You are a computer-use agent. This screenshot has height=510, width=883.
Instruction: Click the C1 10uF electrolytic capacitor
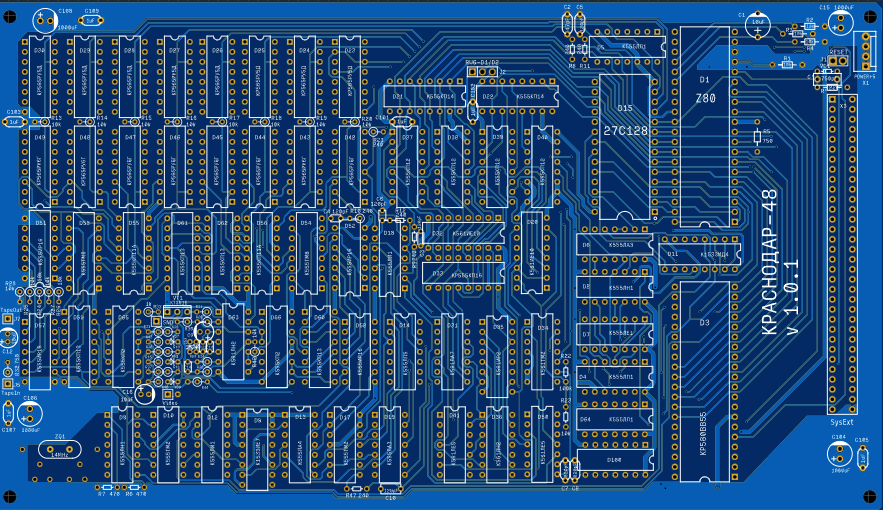(760, 24)
